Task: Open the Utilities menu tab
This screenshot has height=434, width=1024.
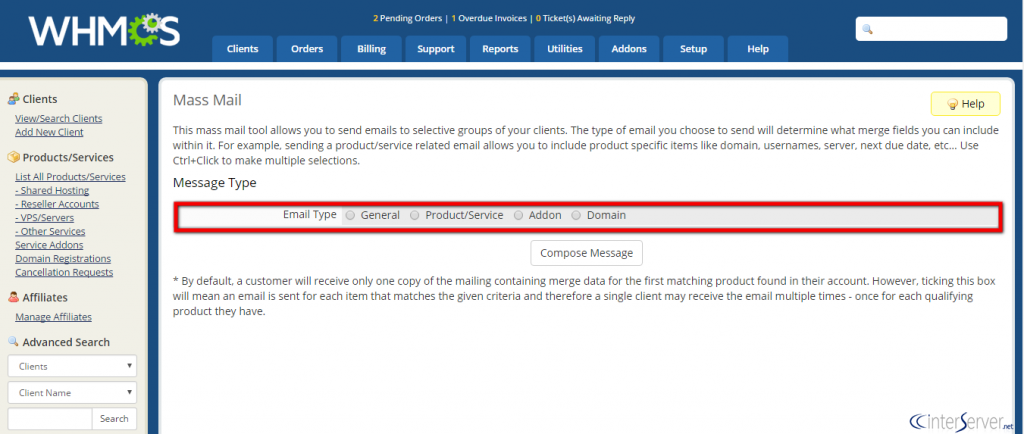Action: coord(565,49)
